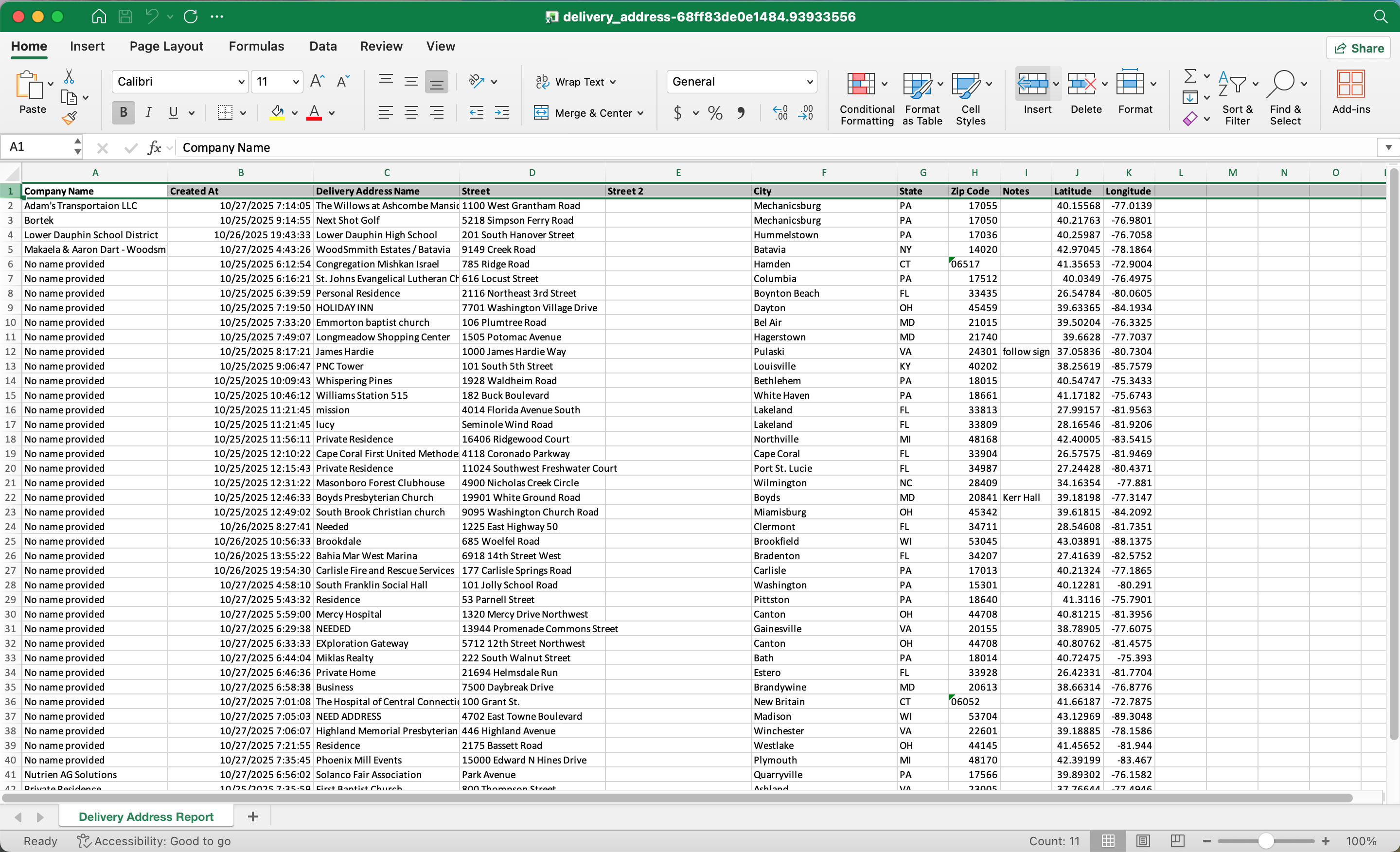Screen dimensions: 1400x852
Task: Select the Delivery Address Report sheet tab
Action: tap(146, 817)
